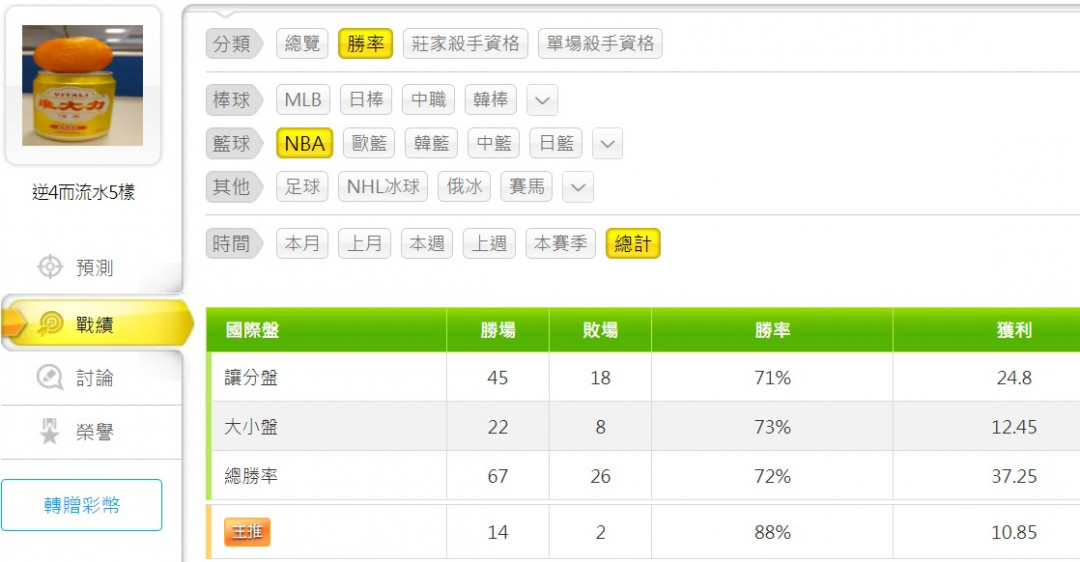Screen dimensions: 1080x562
Task: Click the 主推 orange badge
Action: [x=247, y=532]
